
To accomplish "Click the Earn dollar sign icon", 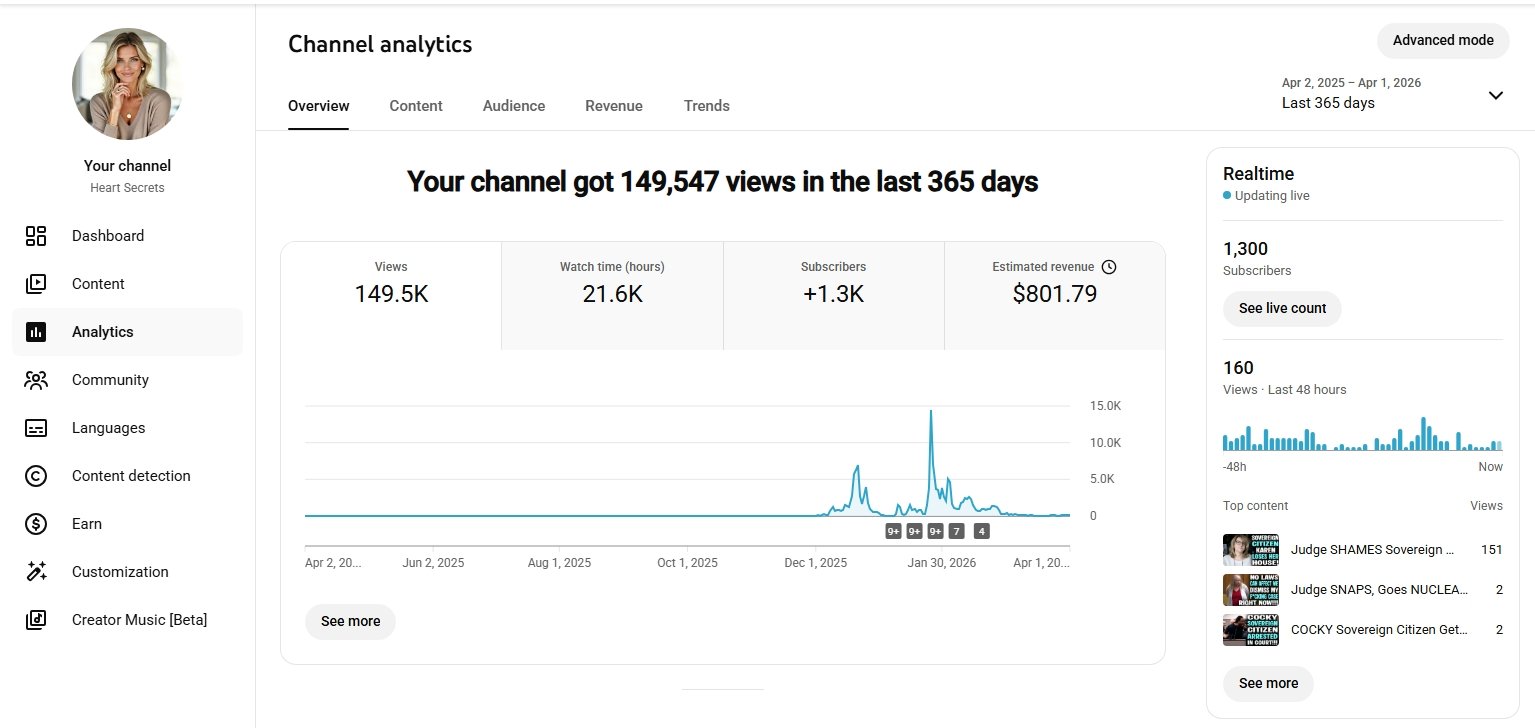I will 36,524.
